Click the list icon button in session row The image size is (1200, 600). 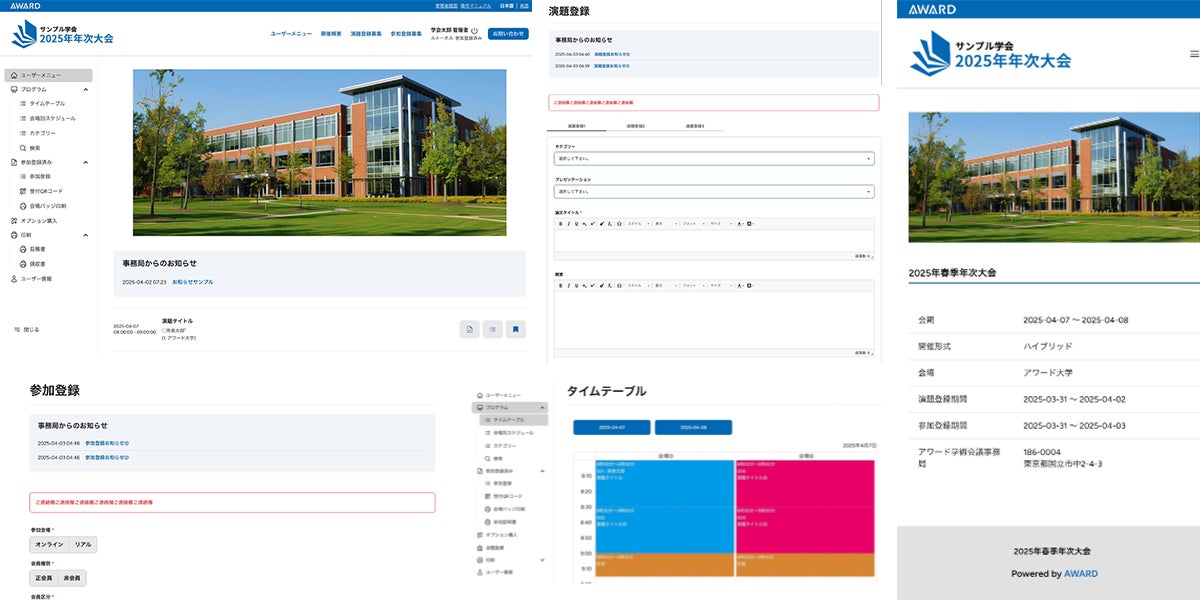[x=492, y=329]
